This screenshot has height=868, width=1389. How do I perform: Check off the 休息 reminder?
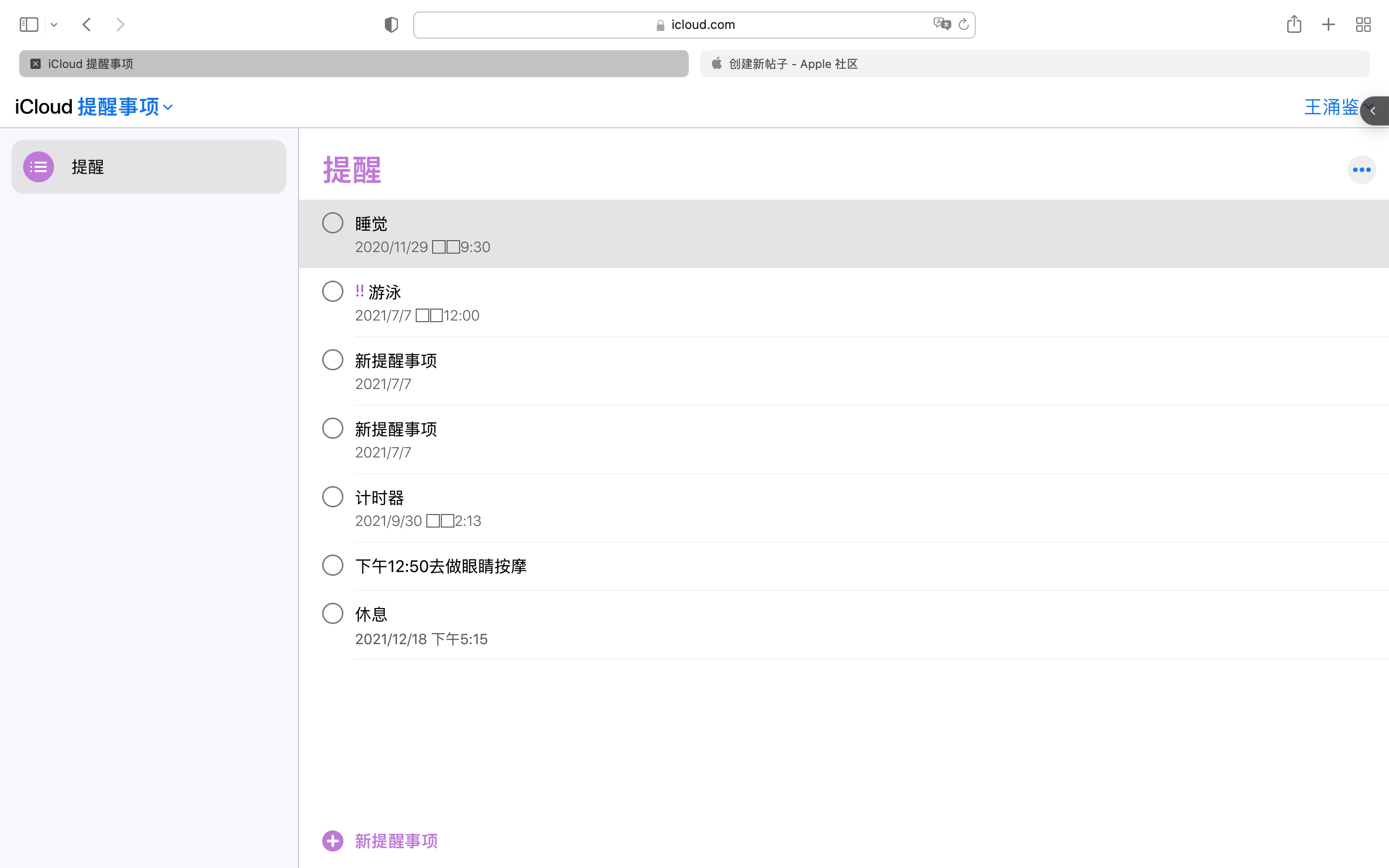(332, 614)
